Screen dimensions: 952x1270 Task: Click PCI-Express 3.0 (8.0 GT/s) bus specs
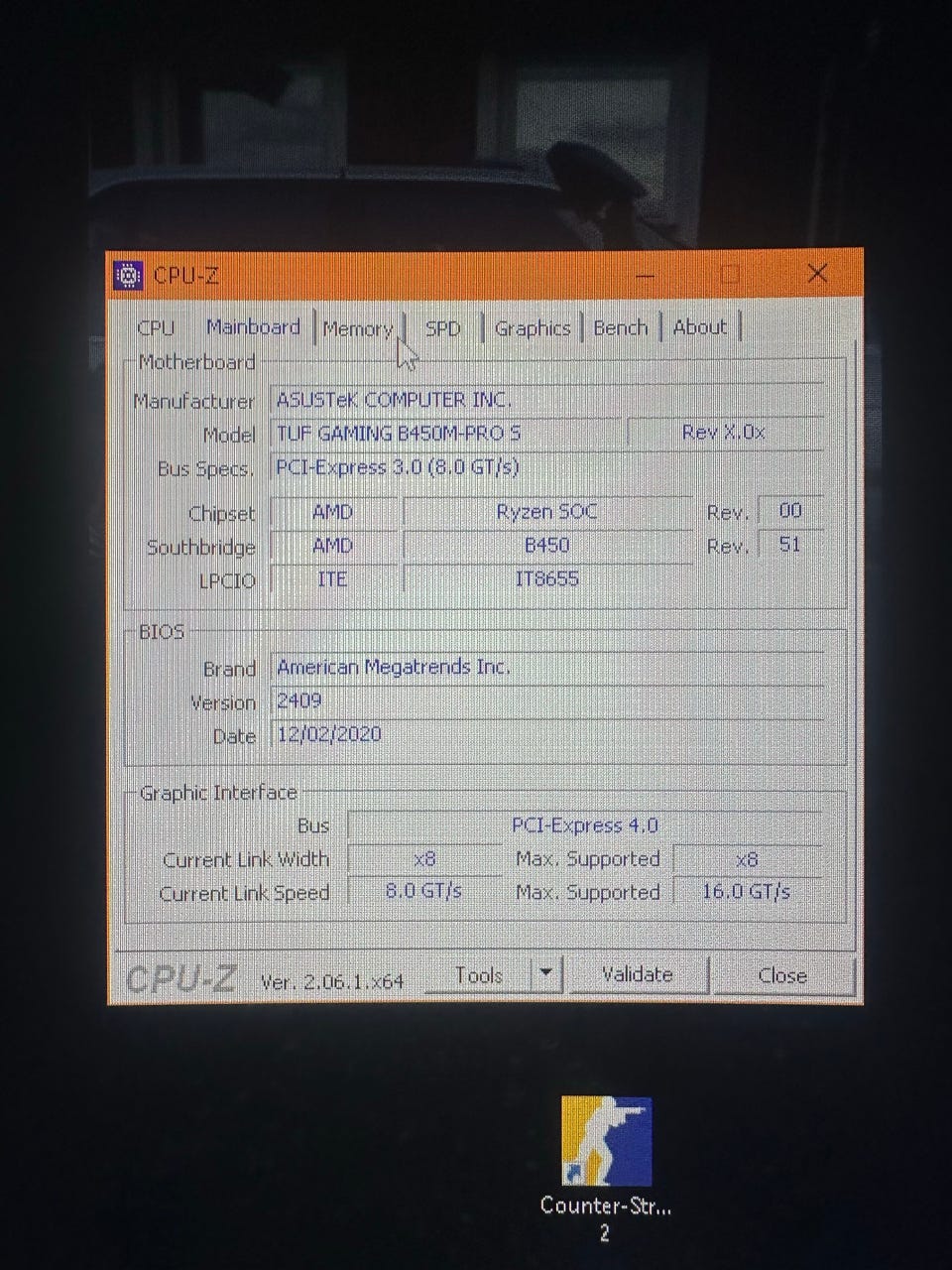coord(547,467)
